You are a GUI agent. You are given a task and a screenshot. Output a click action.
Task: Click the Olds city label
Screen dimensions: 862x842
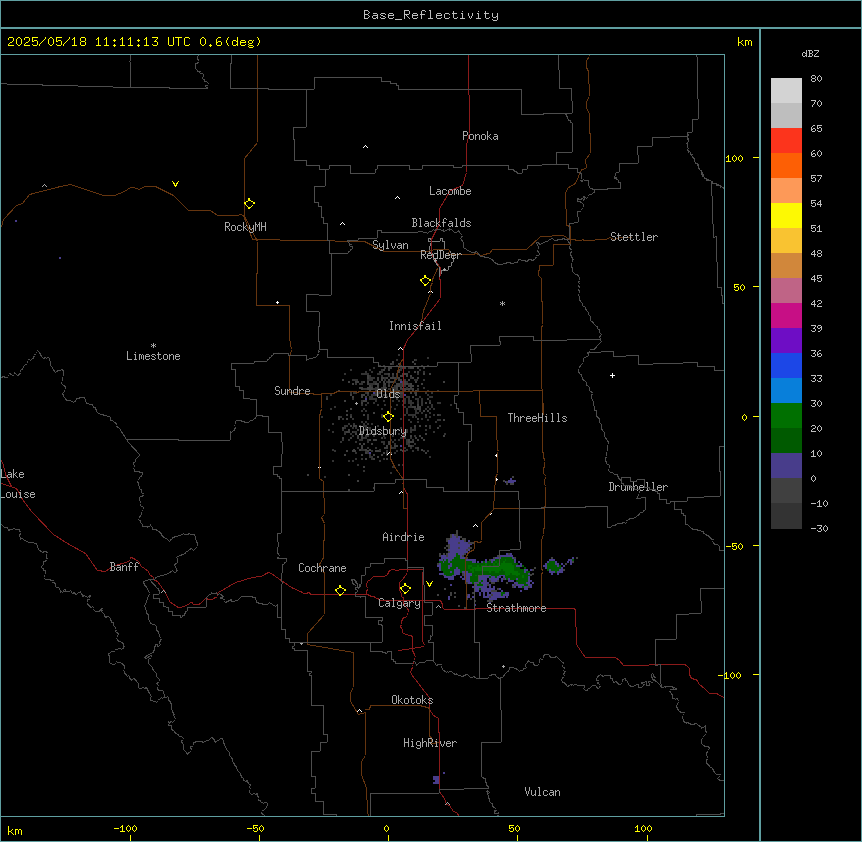tap(388, 394)
